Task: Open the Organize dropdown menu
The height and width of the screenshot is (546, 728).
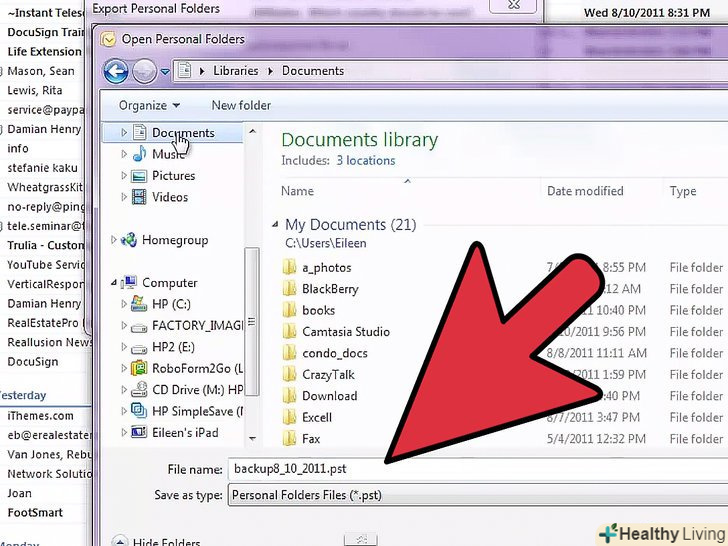Action: pos(149,105)
